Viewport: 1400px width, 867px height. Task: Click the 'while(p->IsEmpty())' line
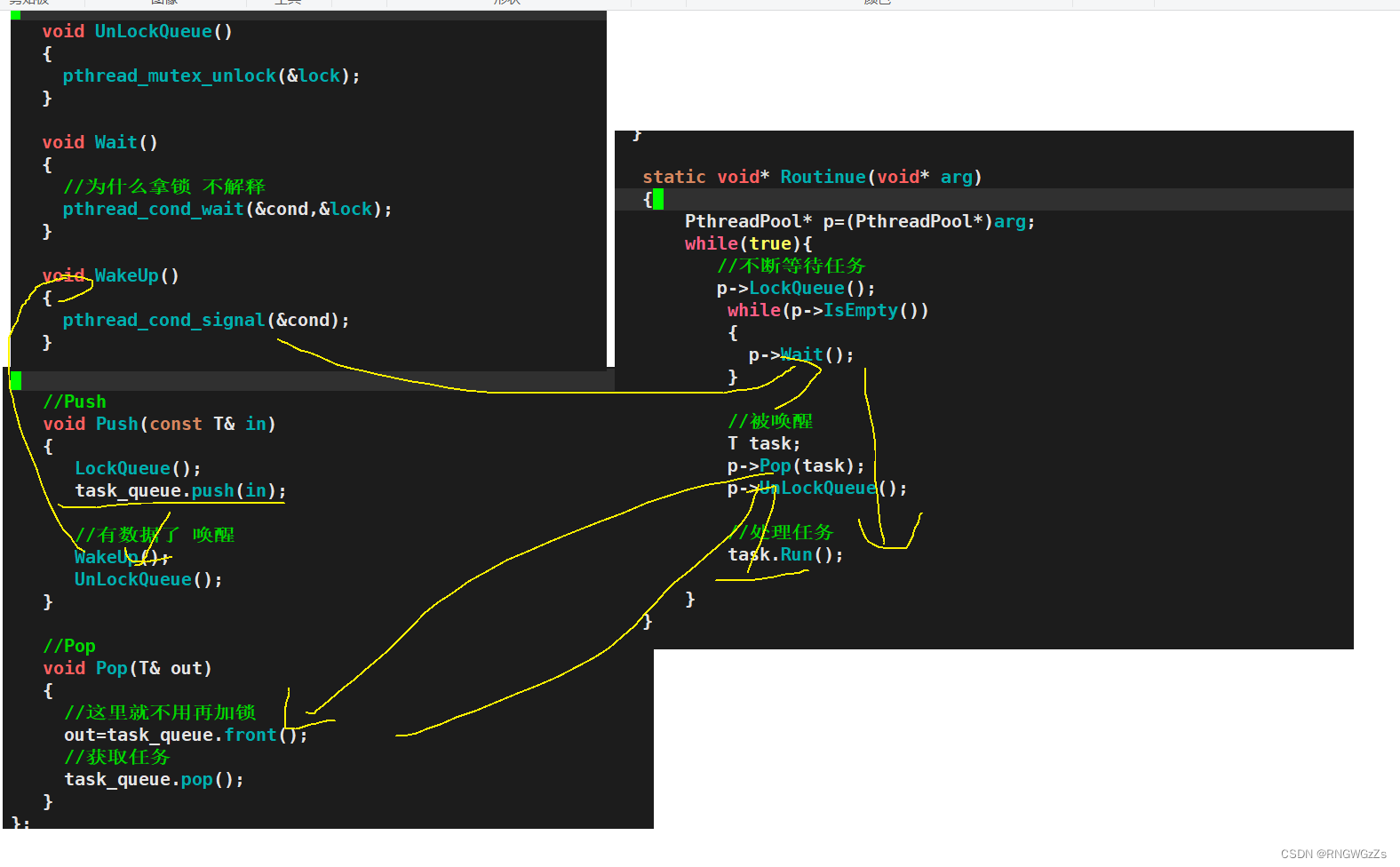[x=828, y=310]
